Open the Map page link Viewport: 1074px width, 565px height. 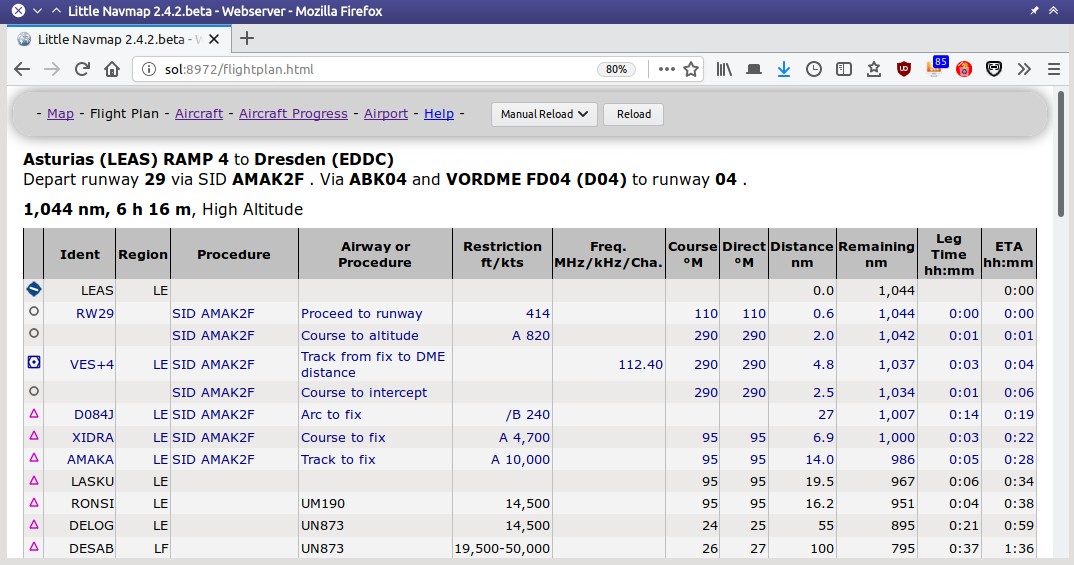[x=60, y=114]
